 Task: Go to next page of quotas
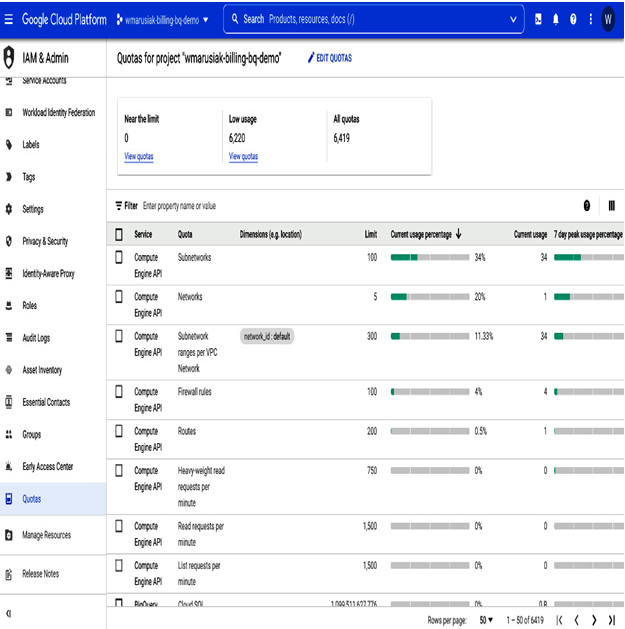594,620
